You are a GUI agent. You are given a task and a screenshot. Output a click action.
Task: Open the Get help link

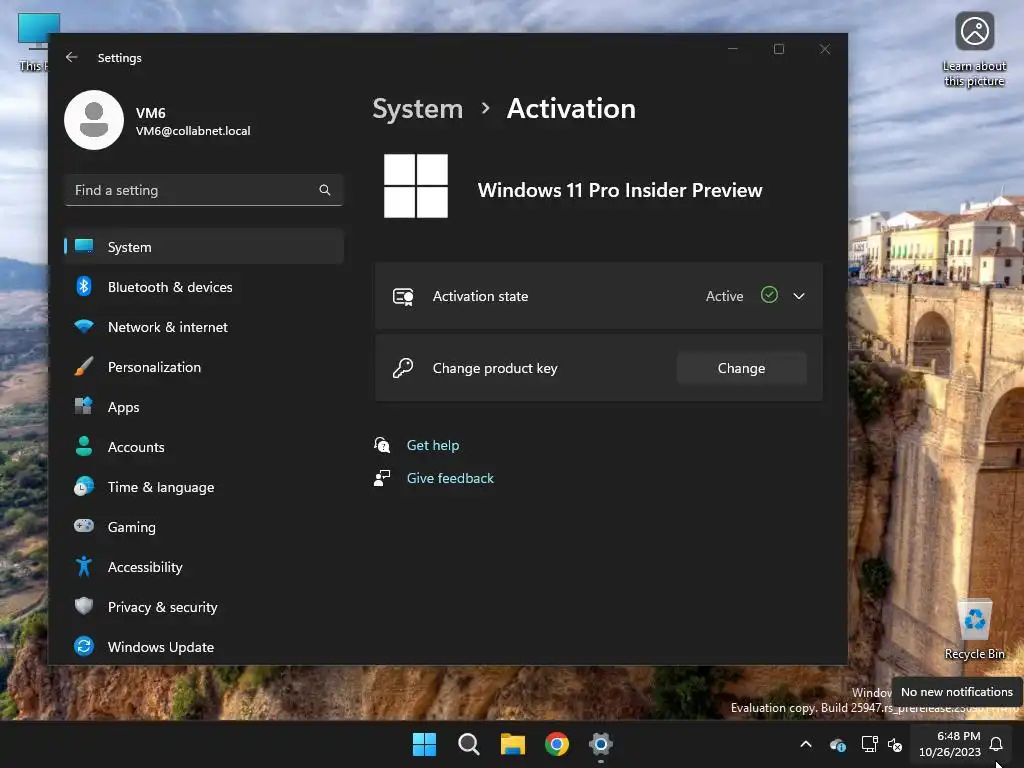(433, 445)
